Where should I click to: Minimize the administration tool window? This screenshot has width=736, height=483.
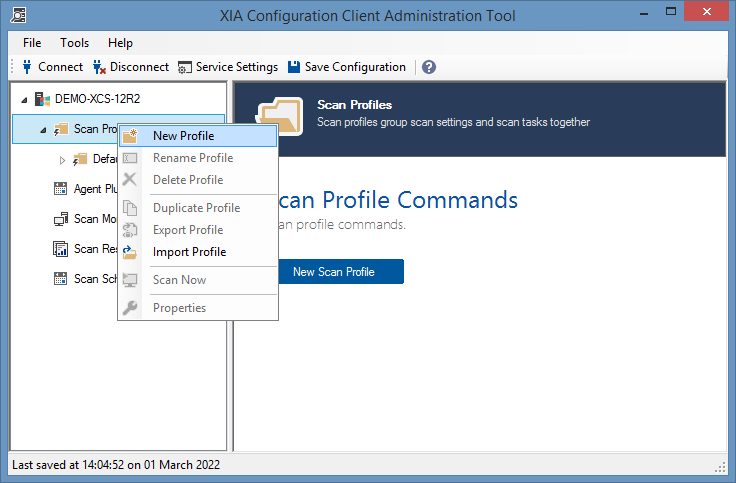644,13
